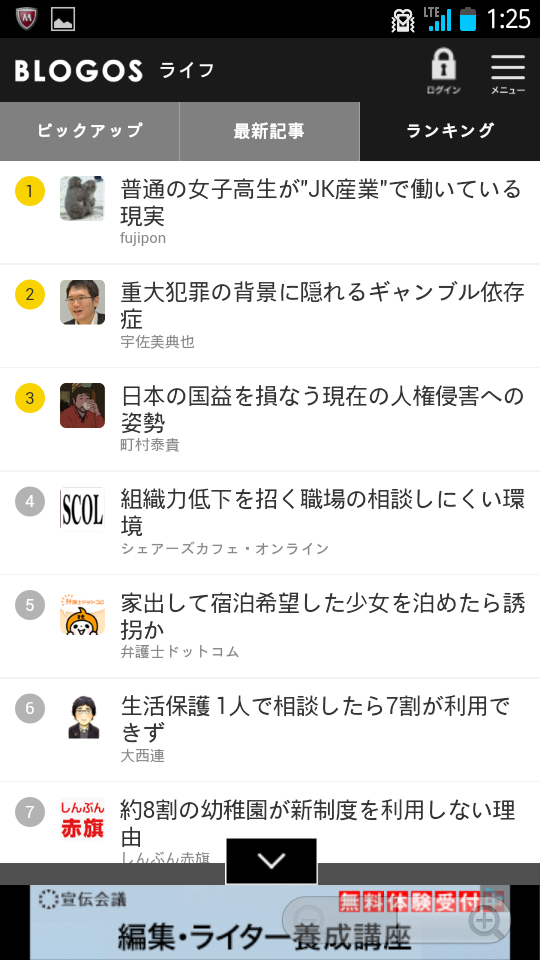Image resolution: width=540 pixels, height=960 pixels.
Task: Tap the SCOL author avatar
Action: click(x=82, y=509)
